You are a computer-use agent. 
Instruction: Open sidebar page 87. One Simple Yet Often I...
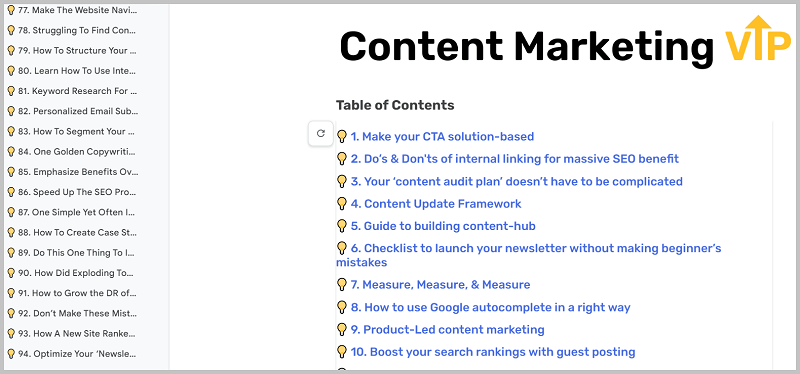coord(71,212)
